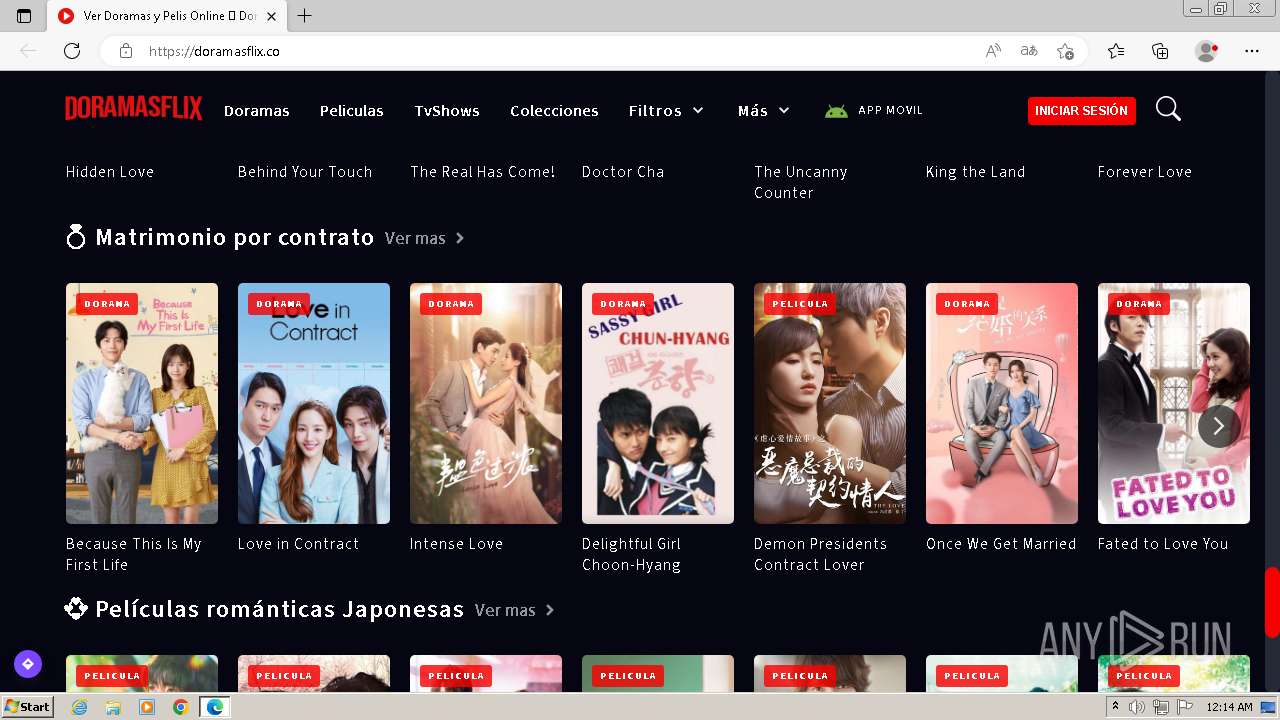Expand Películas románticas Japonesas Ver mas

515,610
